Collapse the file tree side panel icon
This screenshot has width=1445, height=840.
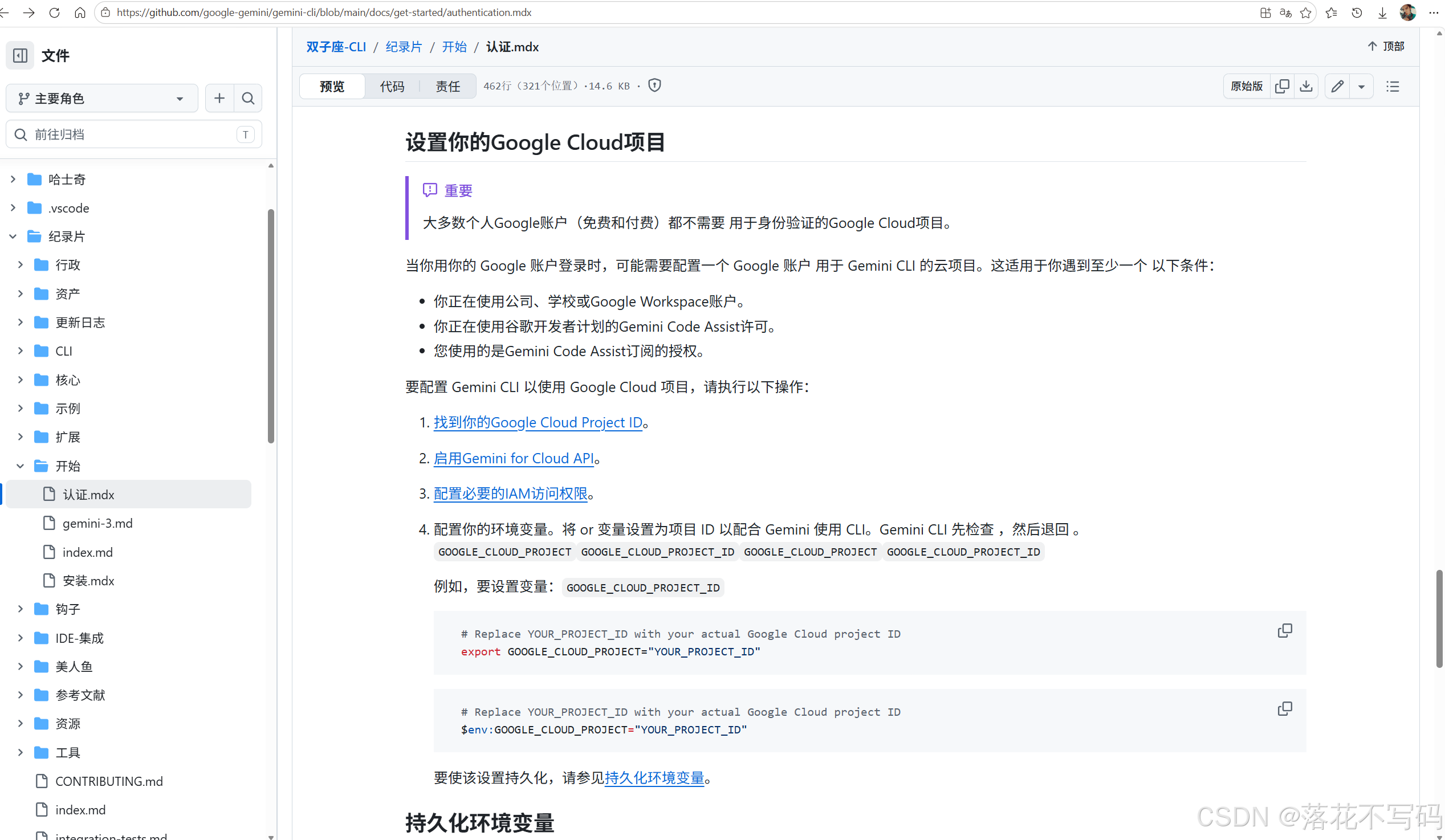tap(20, 56)
